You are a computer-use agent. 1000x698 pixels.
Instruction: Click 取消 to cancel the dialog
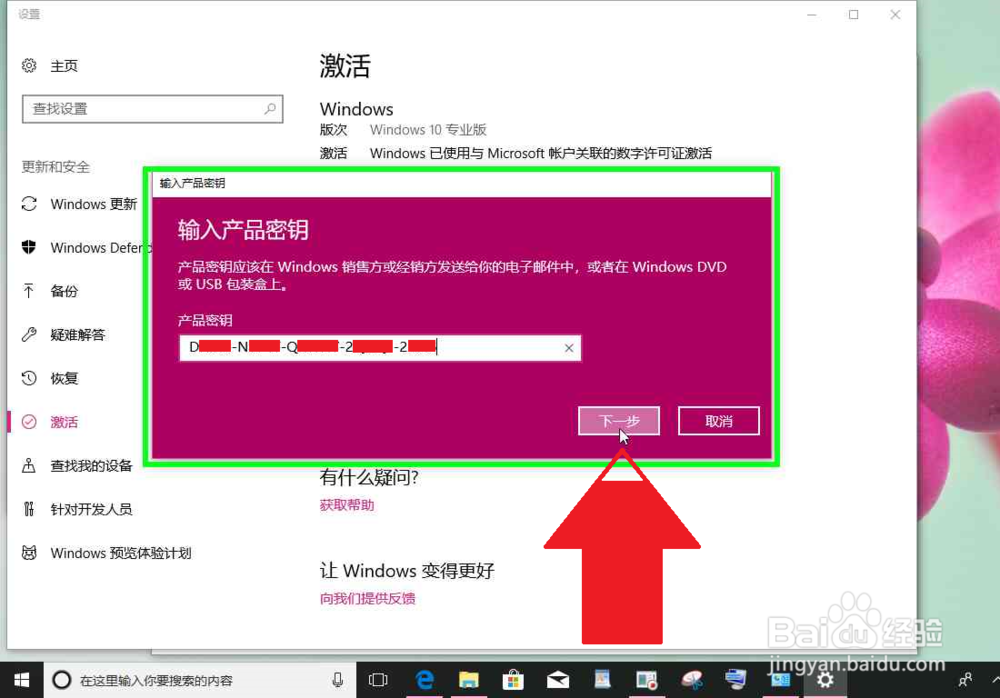(718, 420)
